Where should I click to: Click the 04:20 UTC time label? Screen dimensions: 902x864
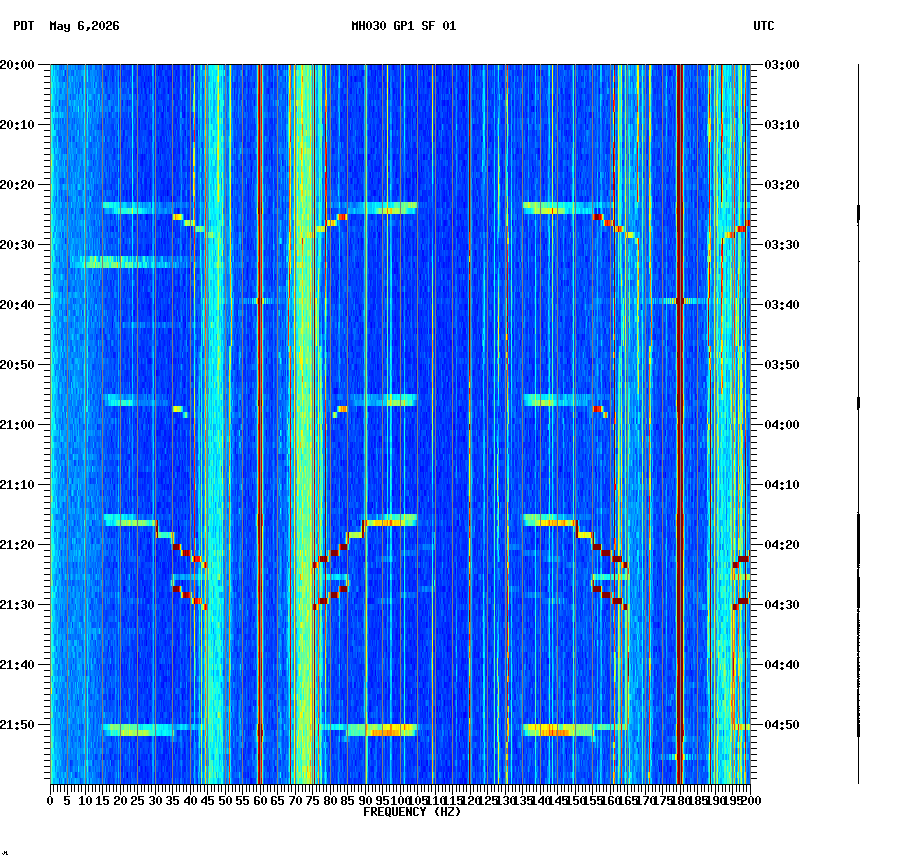click(x=782, y=544)
